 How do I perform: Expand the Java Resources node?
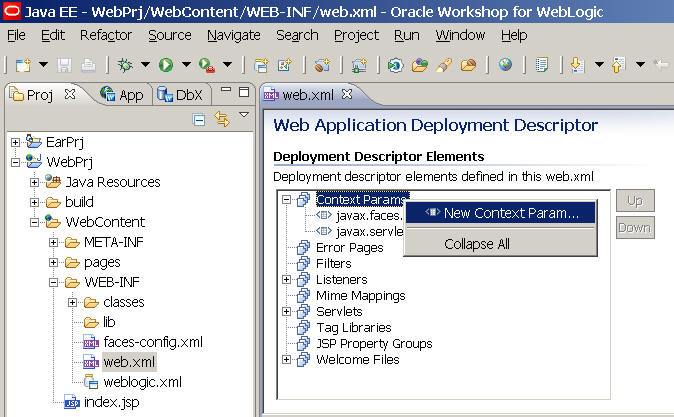[34, 182]
